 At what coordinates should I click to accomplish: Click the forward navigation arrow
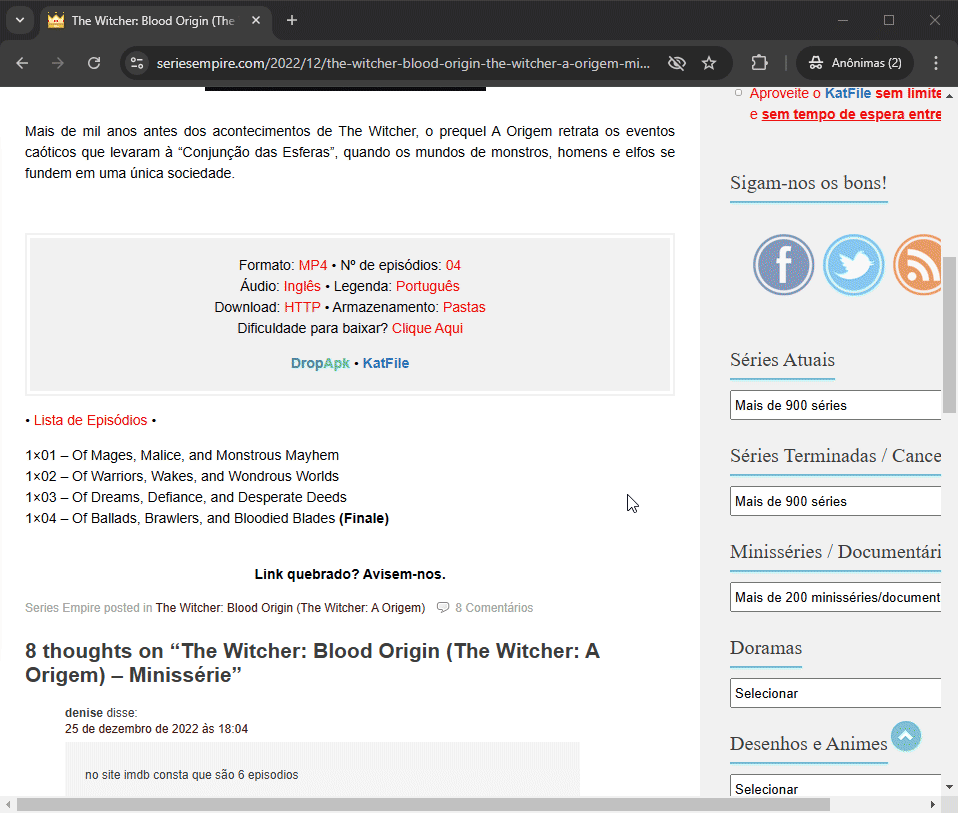click(x=58, y=63)
